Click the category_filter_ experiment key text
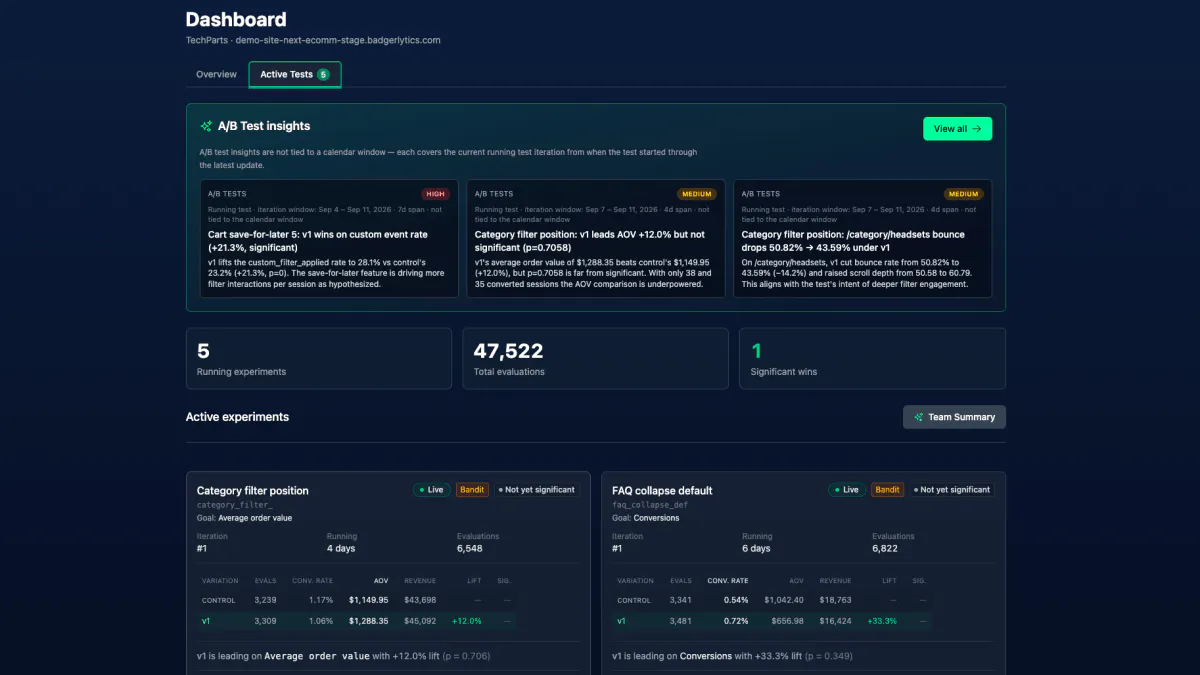This screenshot has height=675, width=1200. [235, 505]
